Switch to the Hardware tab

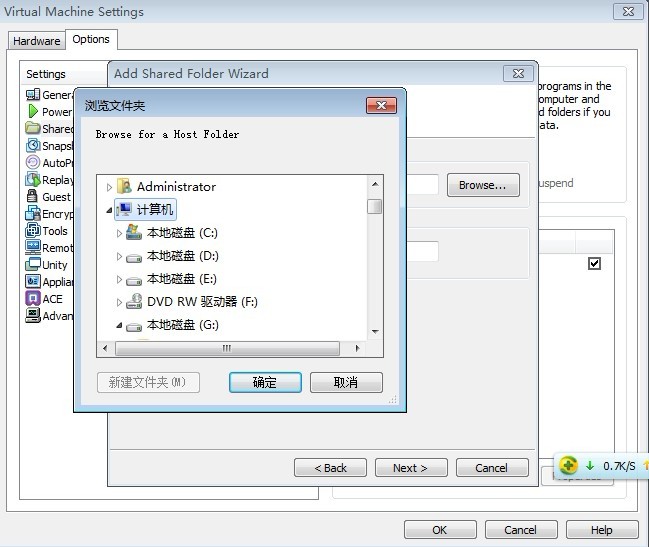37,41
